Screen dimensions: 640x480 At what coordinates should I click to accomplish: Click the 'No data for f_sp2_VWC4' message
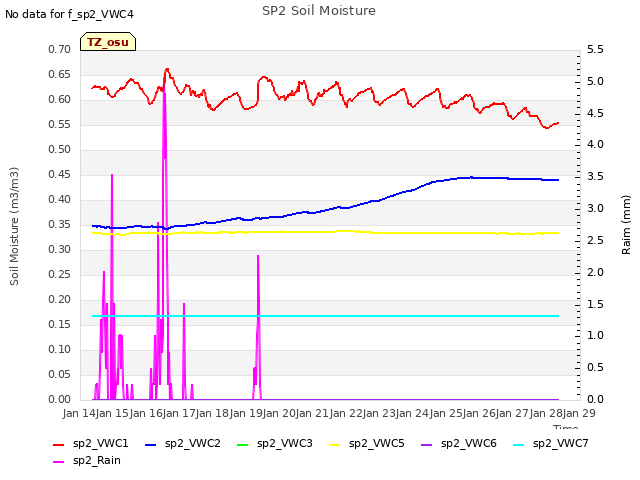pos(69,14)
